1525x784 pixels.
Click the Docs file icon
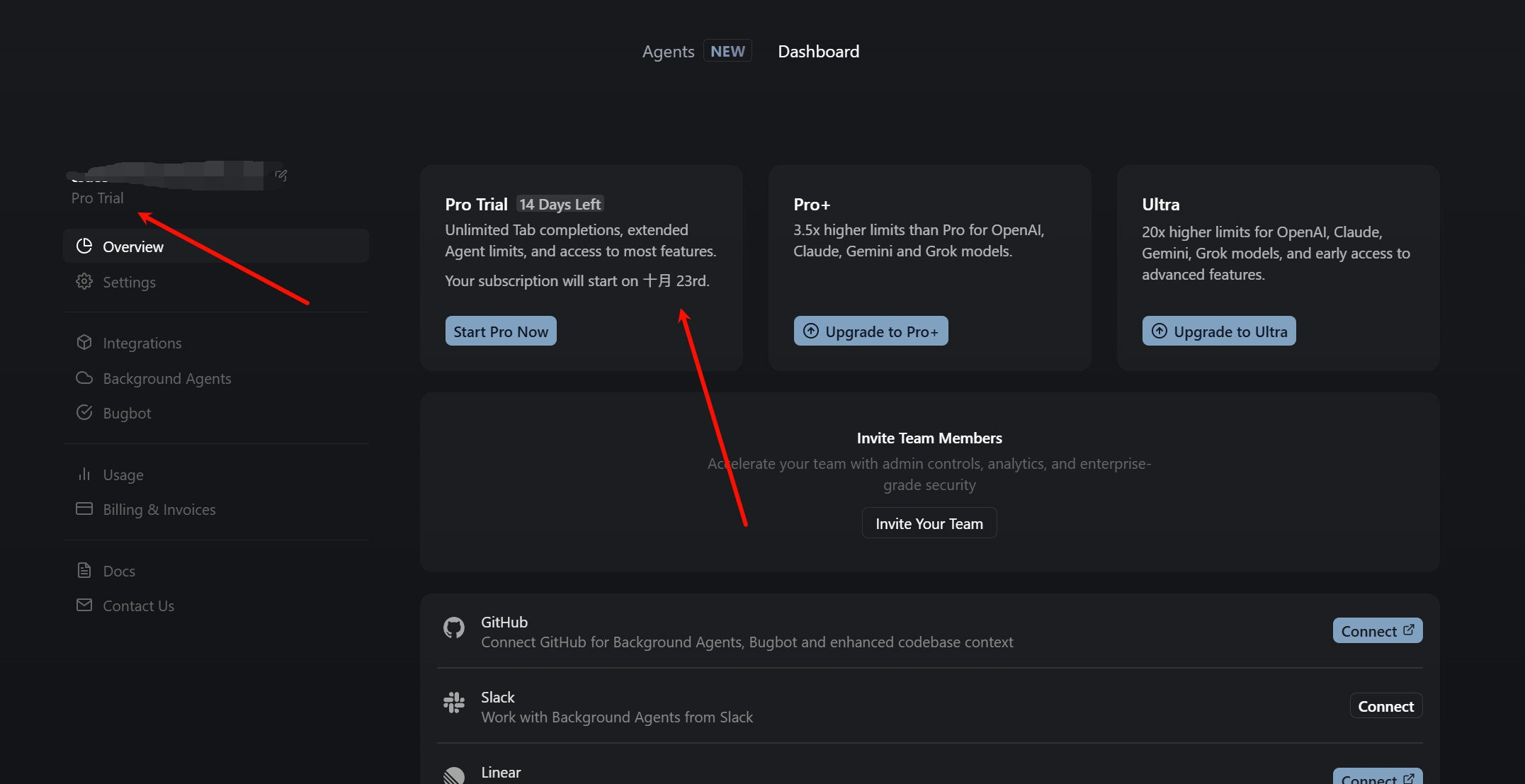coord(84,571)
